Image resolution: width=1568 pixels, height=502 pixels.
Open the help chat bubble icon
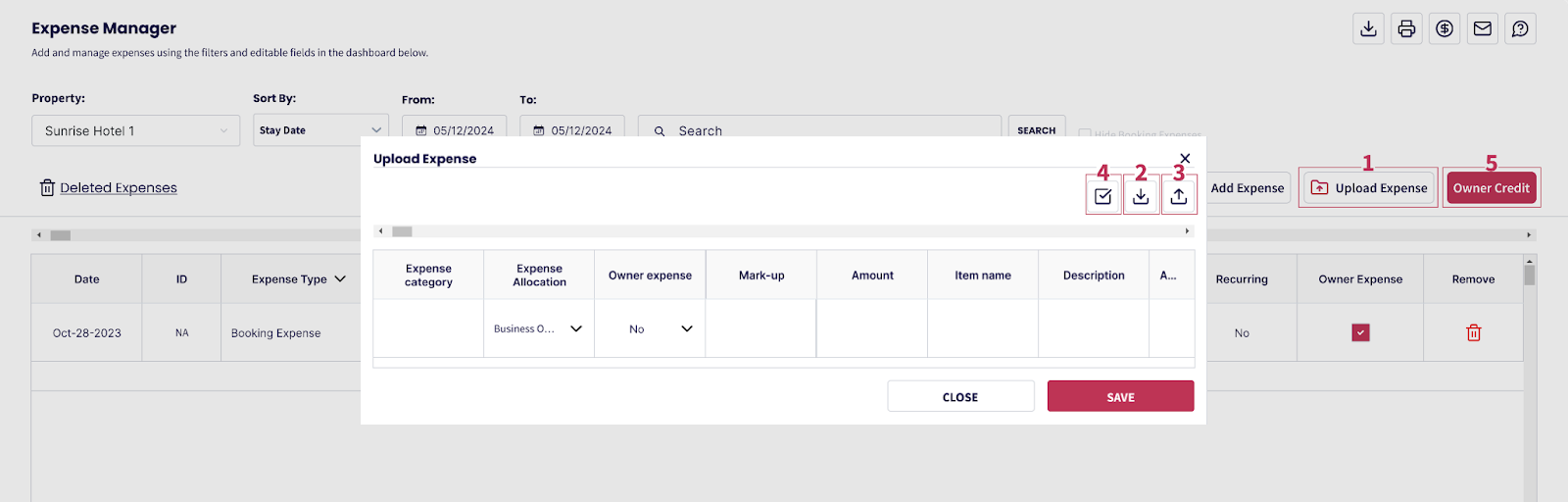tap(1520, 28)
